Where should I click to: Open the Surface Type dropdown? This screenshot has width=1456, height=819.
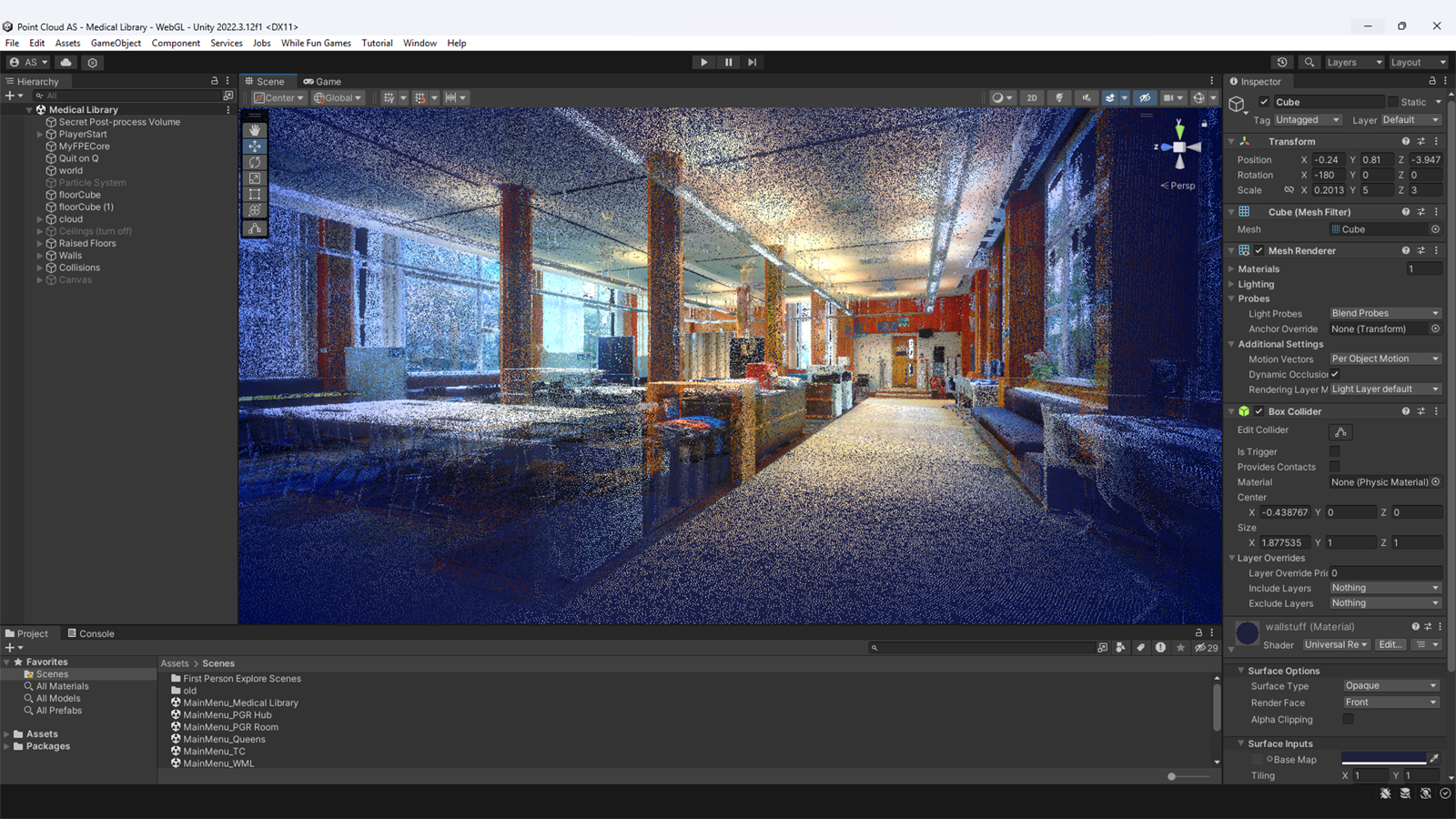(x=1390, y=686)
